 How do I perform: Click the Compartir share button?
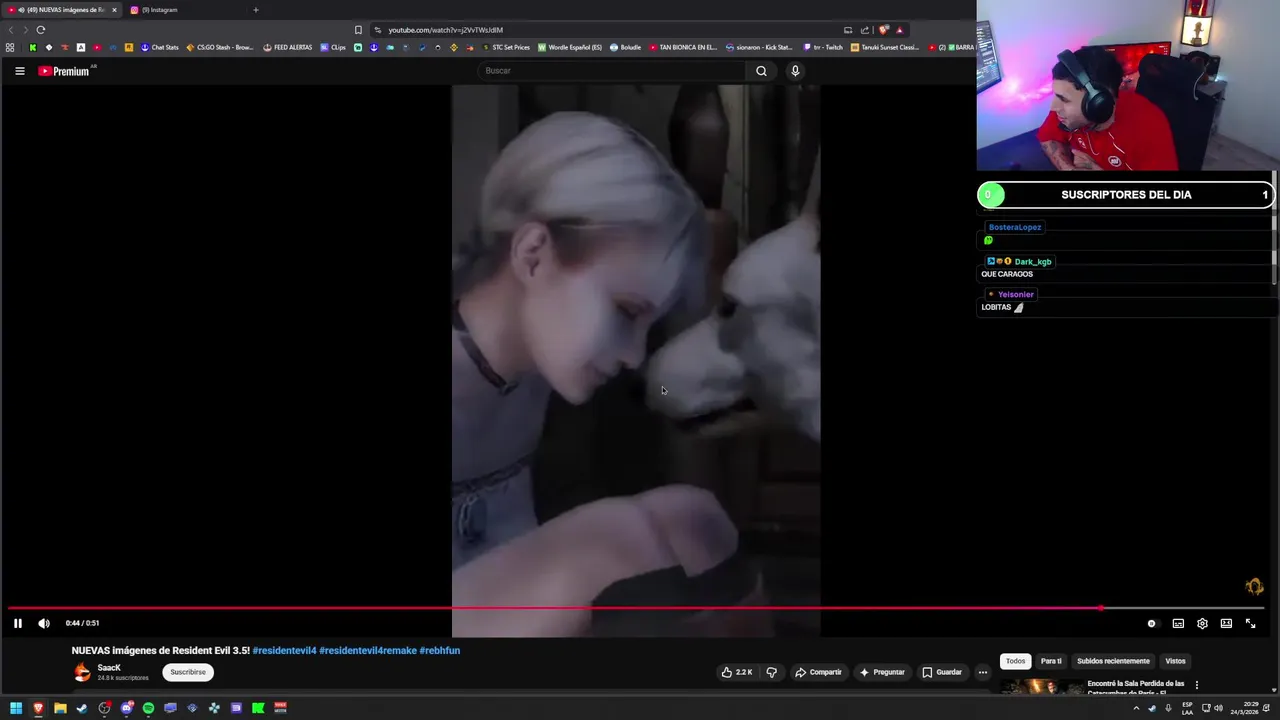(x=818, y=672)
